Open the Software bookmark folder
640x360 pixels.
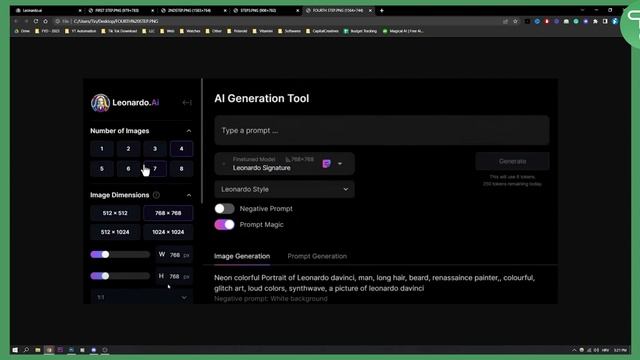(289, 31)
